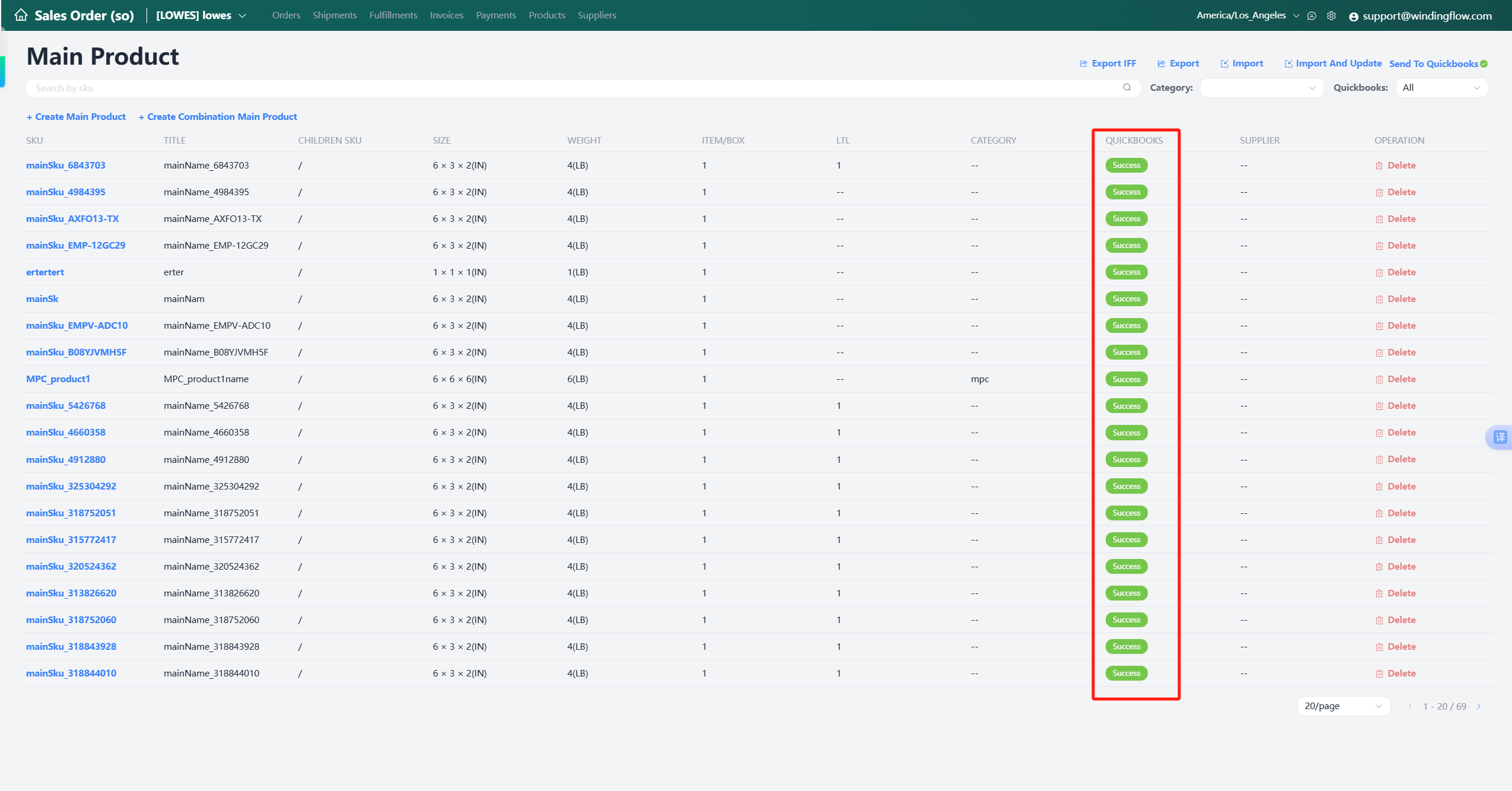Open the Fulfillments menu
This screenshot has width=1512, height=791.
point(393,15)
